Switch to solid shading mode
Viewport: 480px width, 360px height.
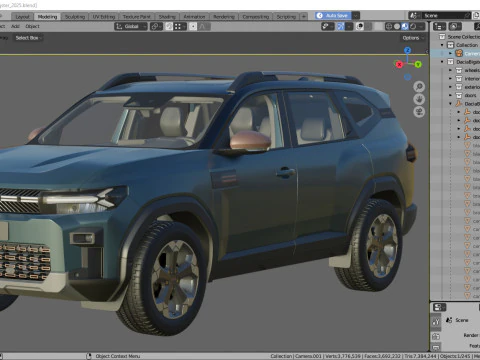click(397, 26)
